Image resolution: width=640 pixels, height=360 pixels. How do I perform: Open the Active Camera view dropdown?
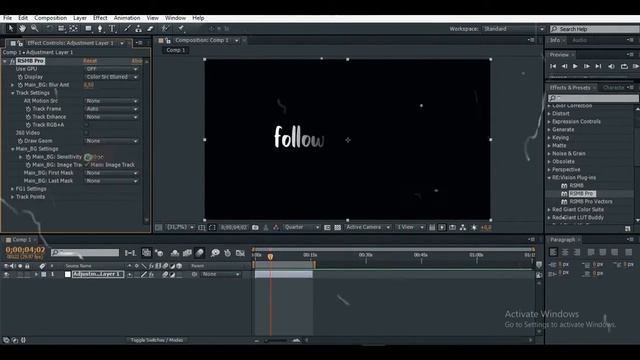pyautogui.click(x=368, y=227)
